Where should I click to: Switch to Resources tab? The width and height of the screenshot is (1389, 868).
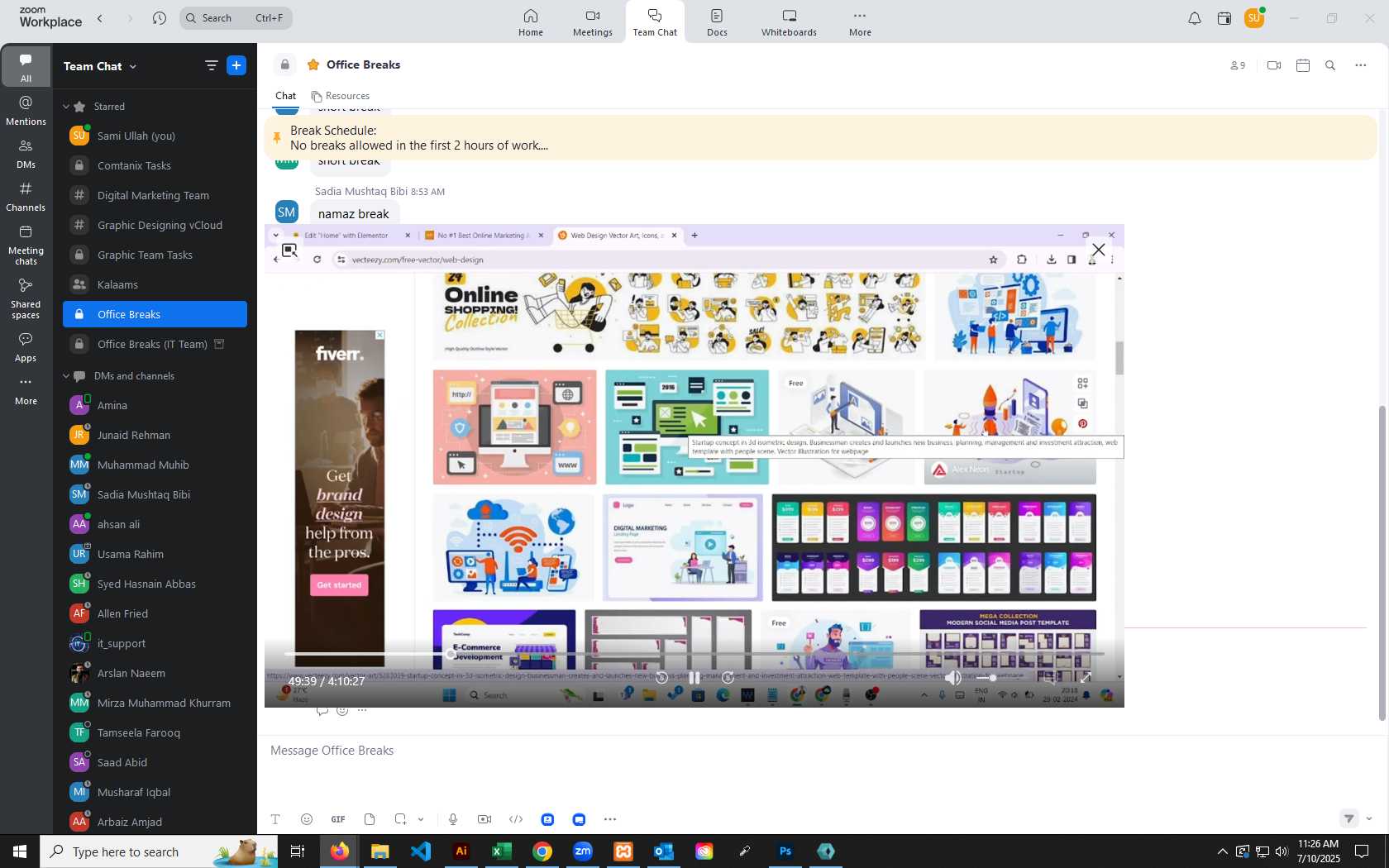(340, 96)
